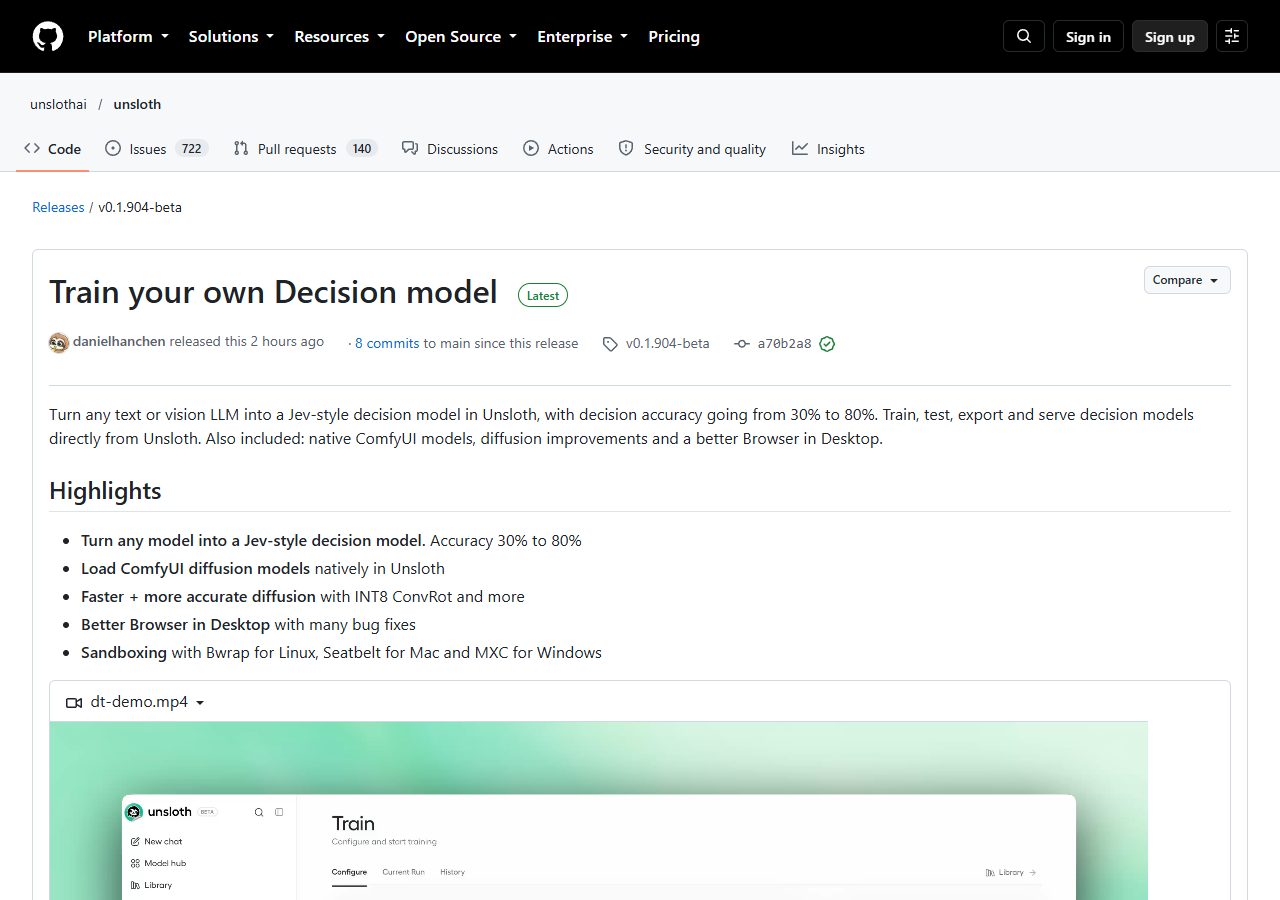Open the Pull requests tab
This screenshot has height=900, width=1280.
[x=305, y=149]
